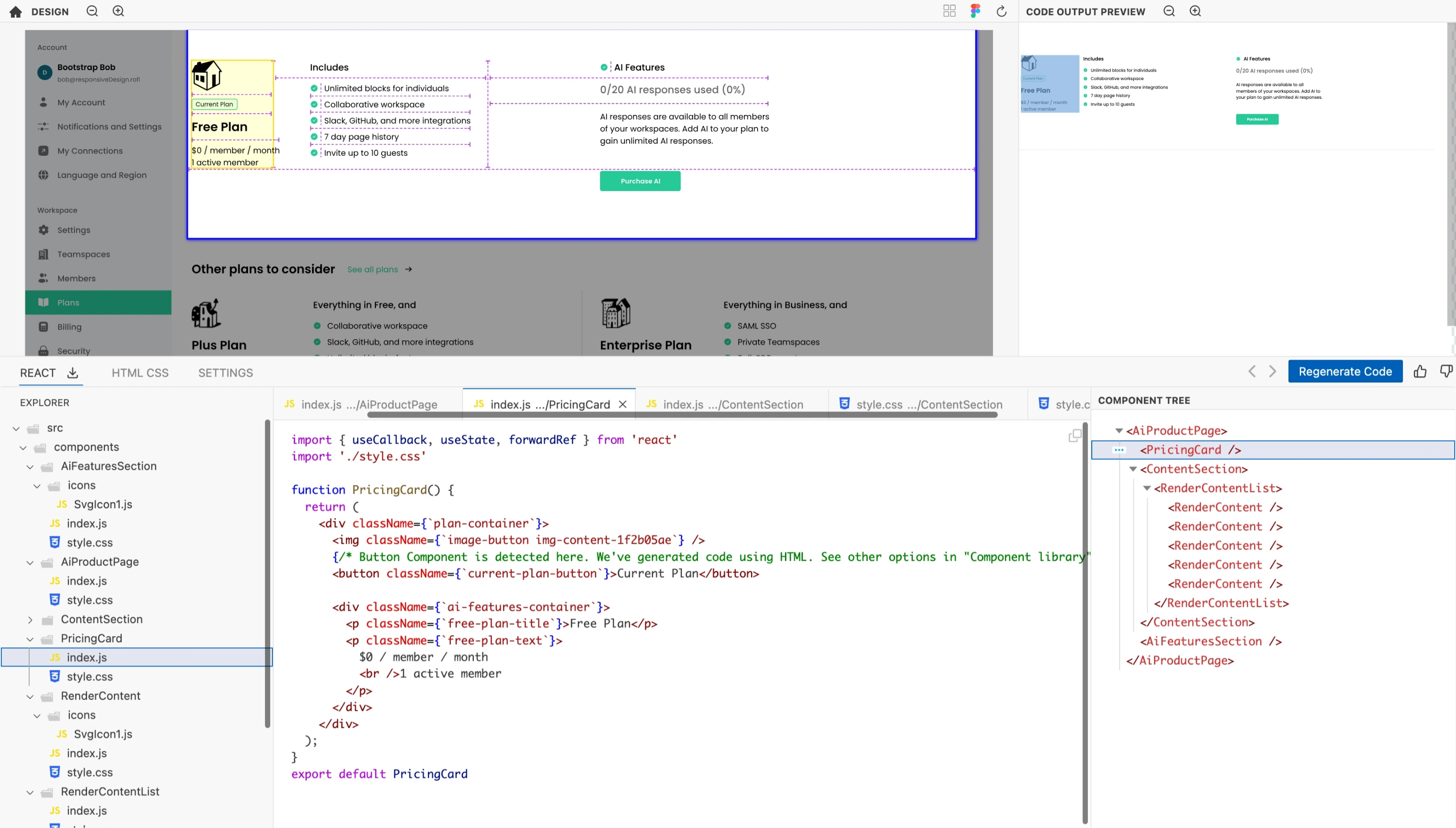Open the Figma logo icon

click(976, 11)
